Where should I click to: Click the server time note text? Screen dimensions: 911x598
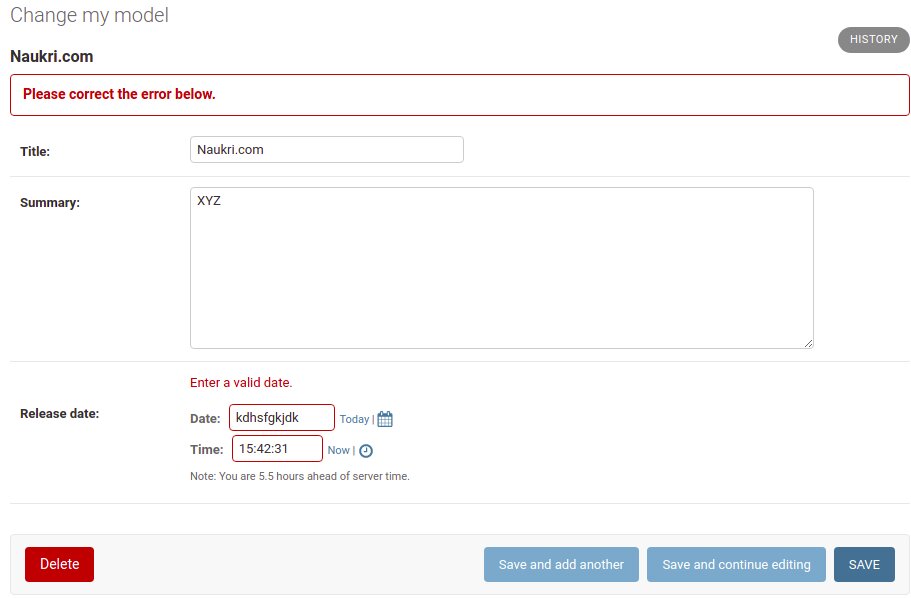[x=300, y=476]
